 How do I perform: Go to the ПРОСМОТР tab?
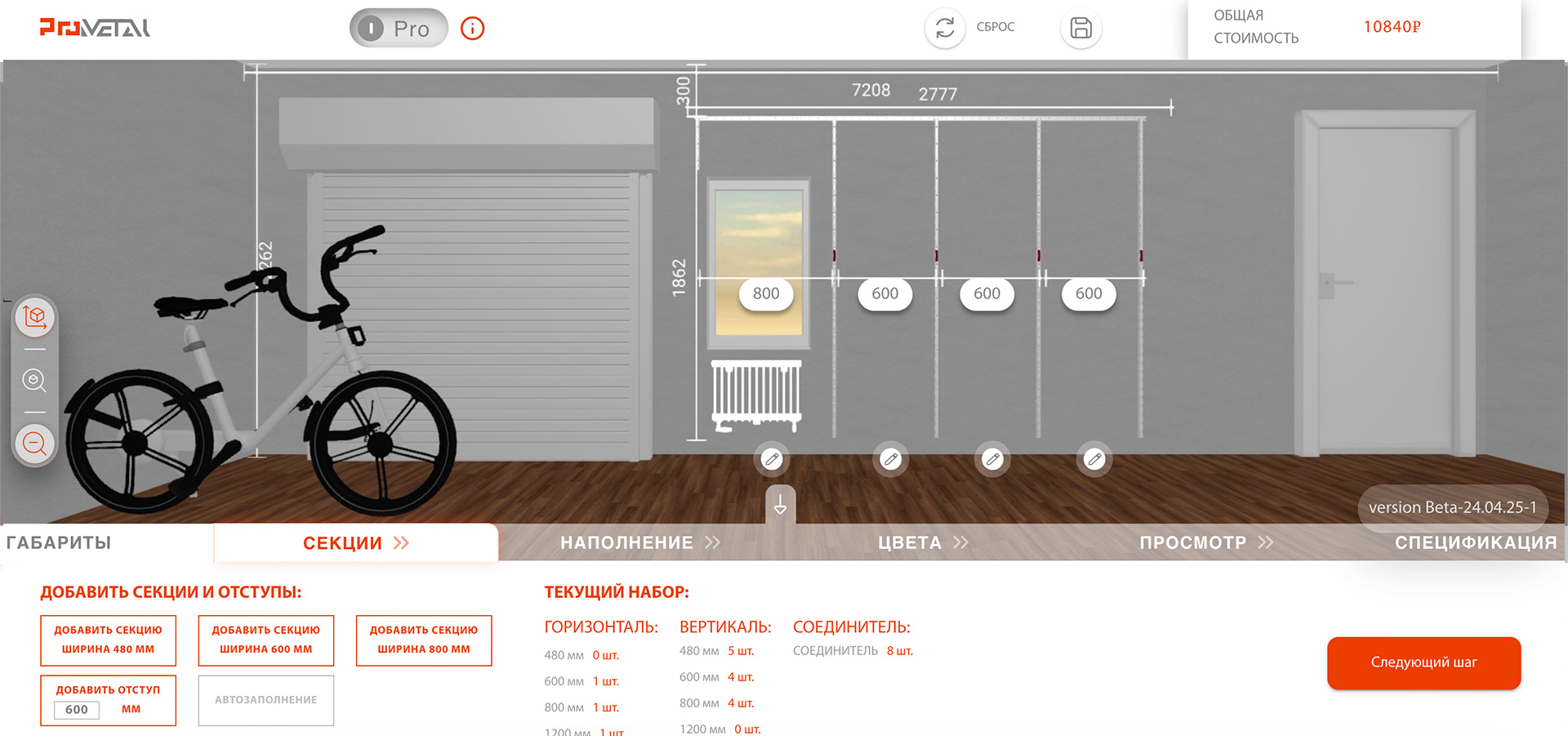point(1206,543)
